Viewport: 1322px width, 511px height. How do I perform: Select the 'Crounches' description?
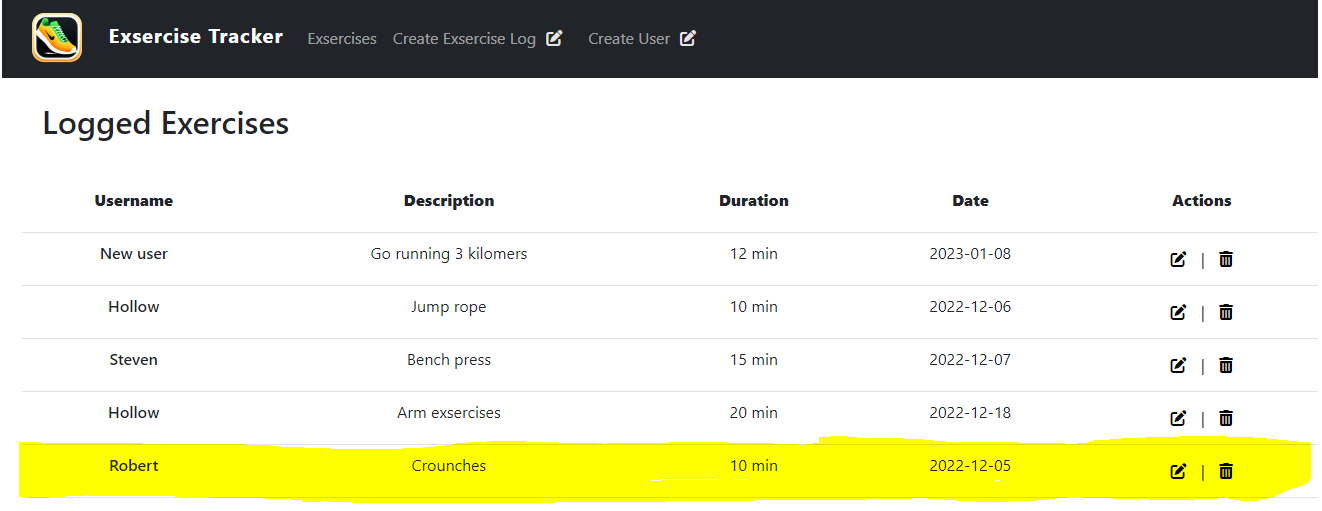449,466
